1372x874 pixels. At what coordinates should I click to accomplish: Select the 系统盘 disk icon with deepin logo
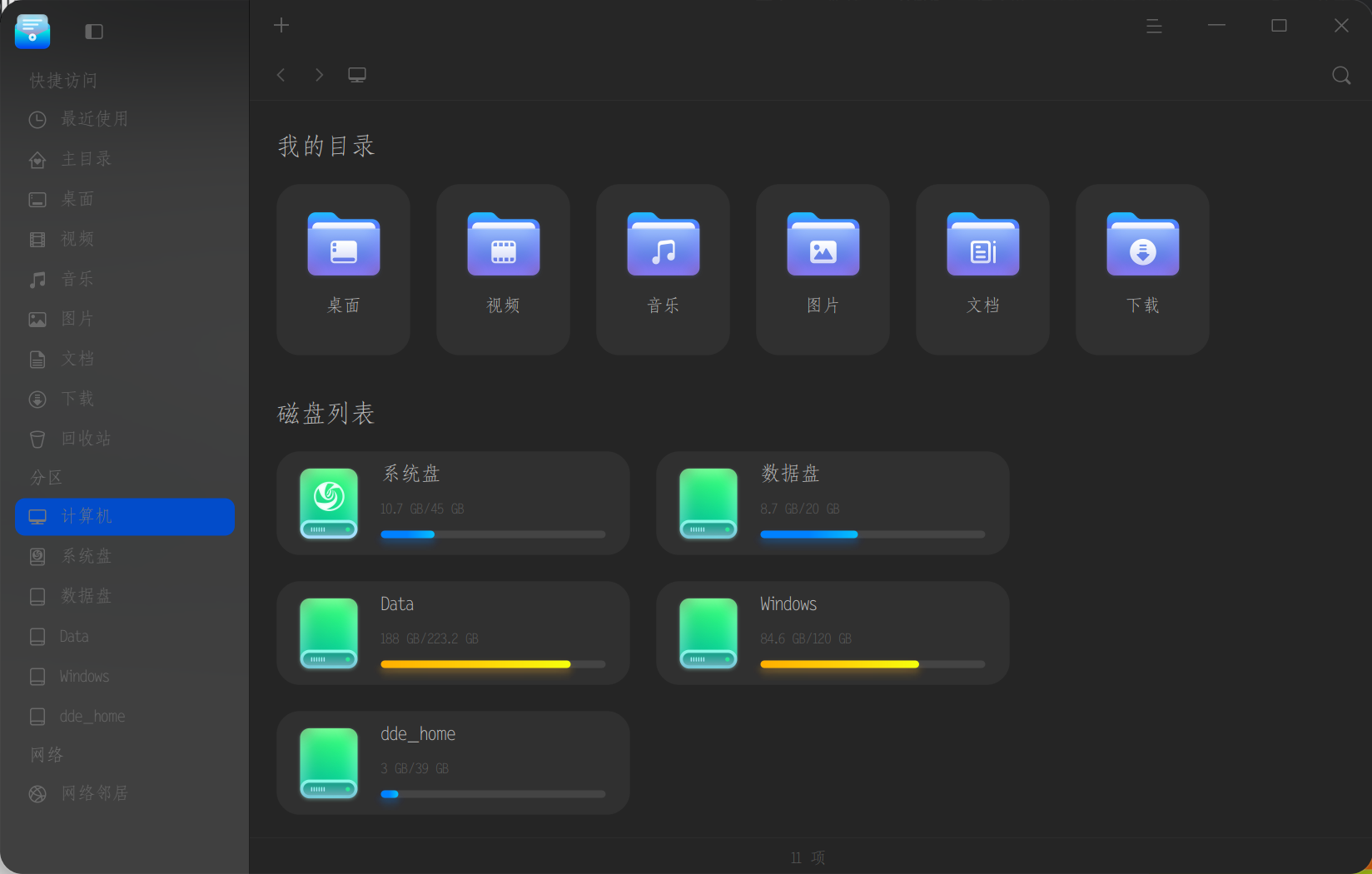[x=329, y=504]
